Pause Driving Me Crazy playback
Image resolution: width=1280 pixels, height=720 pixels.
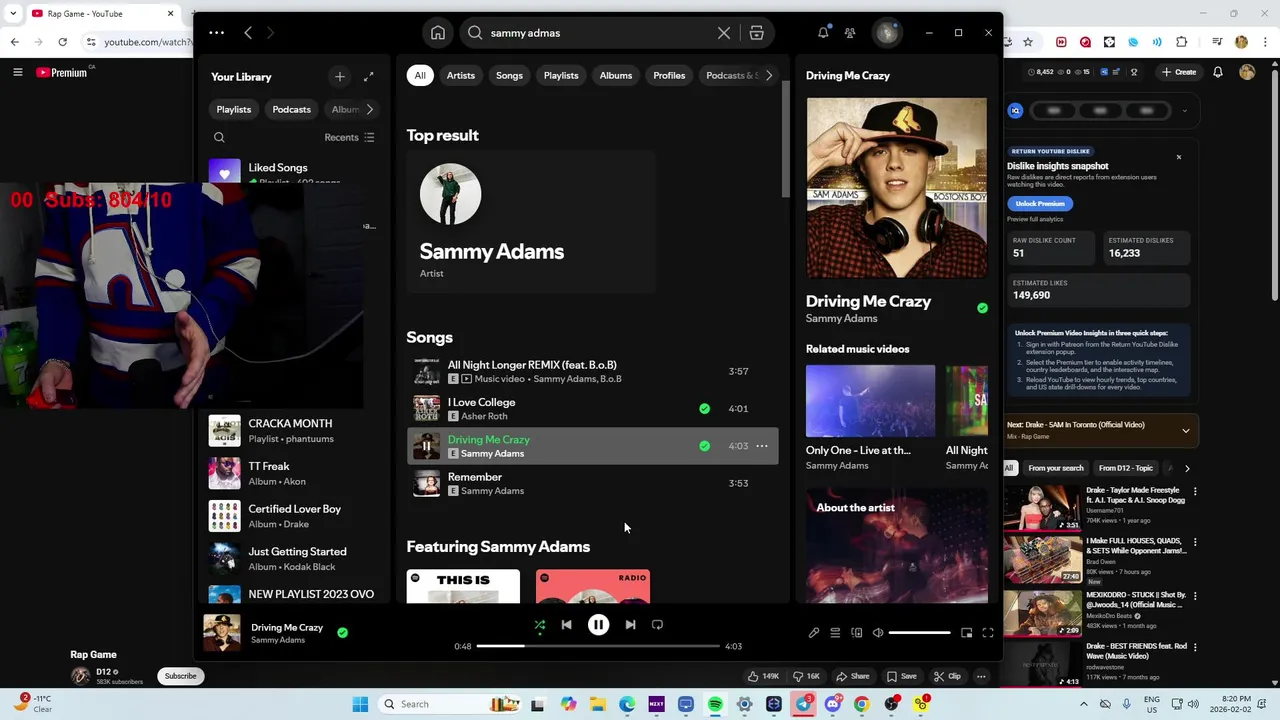pyautogui.click(x=598, y=625)
